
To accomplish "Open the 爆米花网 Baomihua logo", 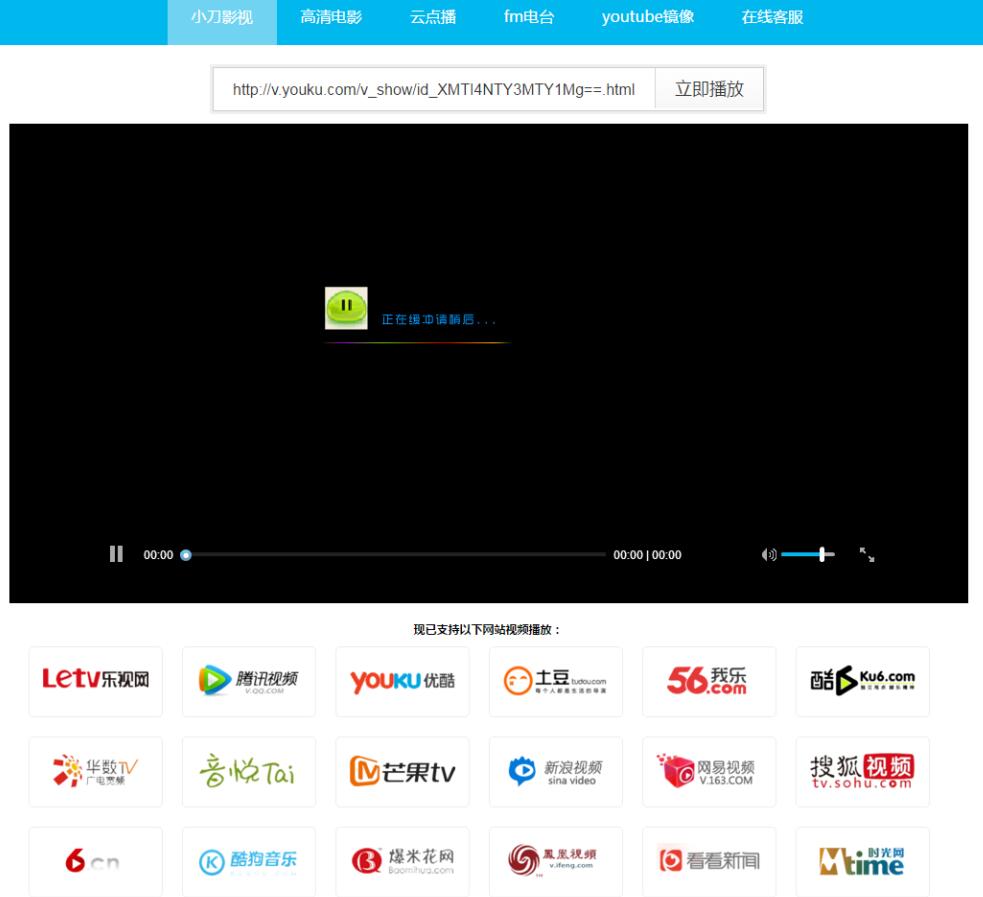I will (402, 862).
